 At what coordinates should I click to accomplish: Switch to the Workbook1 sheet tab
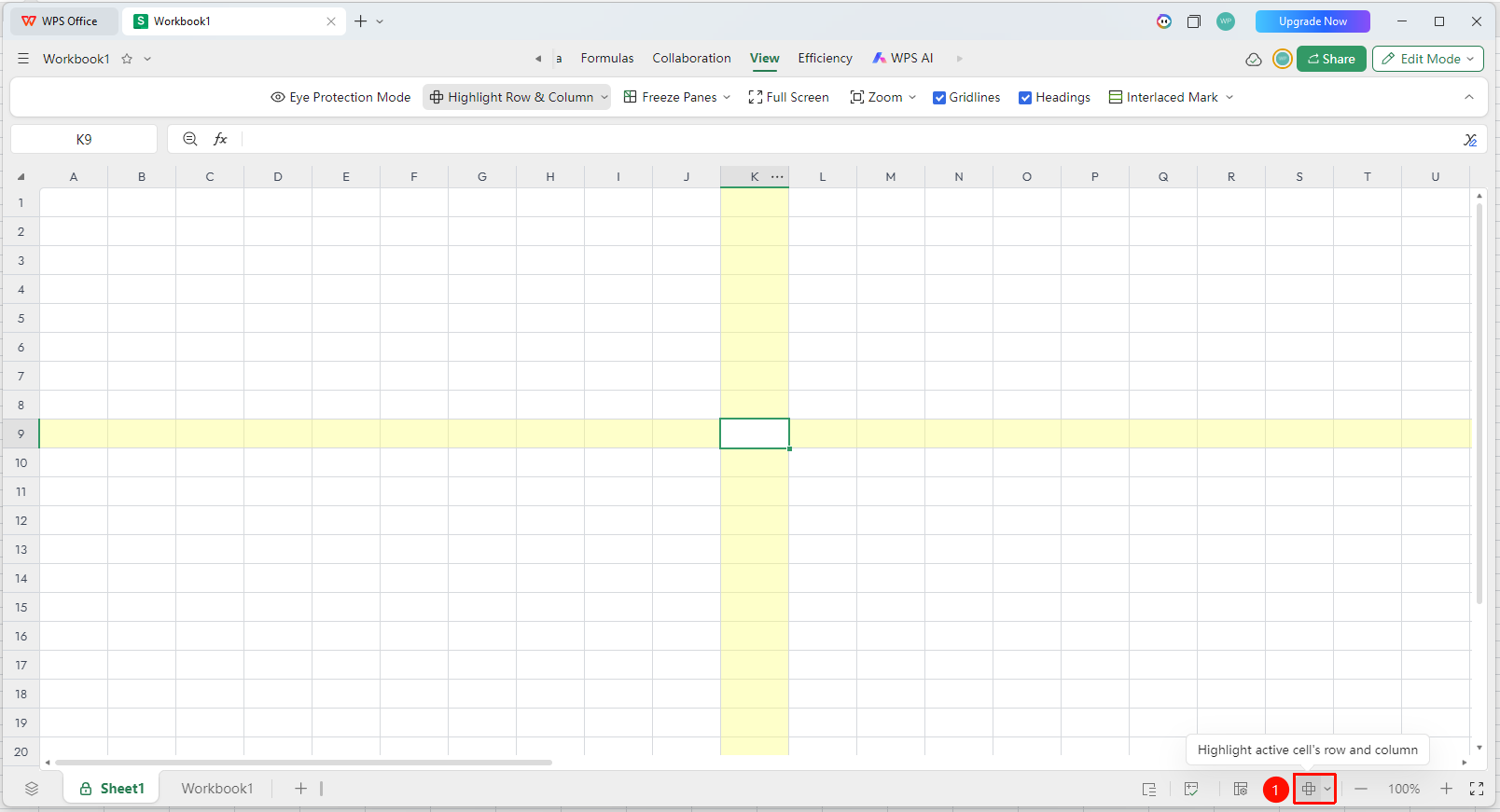[216, 789]
